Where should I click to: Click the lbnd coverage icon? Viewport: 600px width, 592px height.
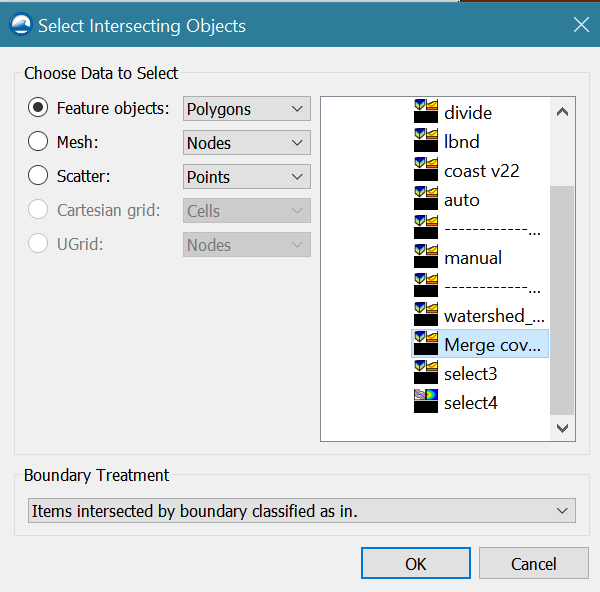426,142
